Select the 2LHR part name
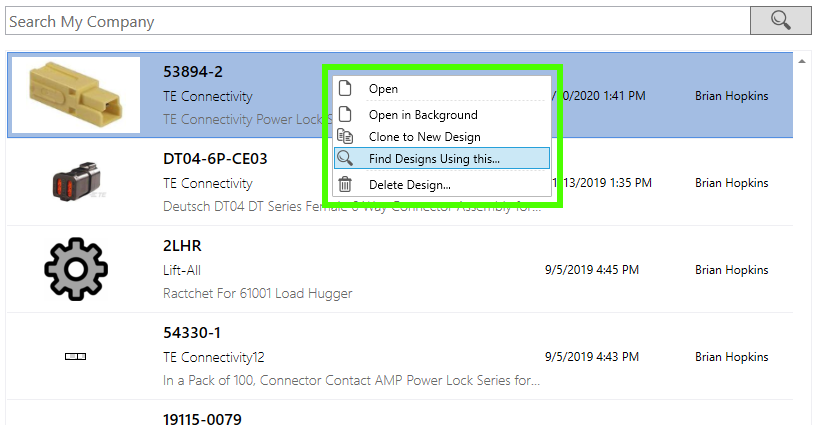The width and height of the screenshot is (816, 425). pos(182,246)
